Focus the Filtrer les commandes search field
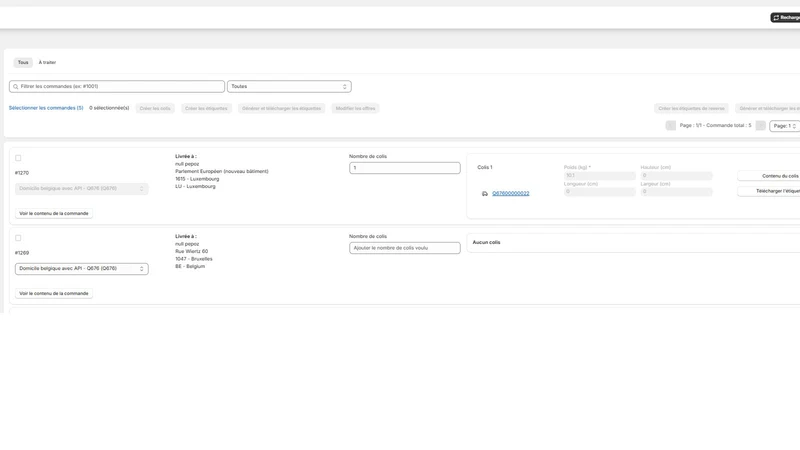The height and width of the screenshot is (450, 800). (117, 87)
